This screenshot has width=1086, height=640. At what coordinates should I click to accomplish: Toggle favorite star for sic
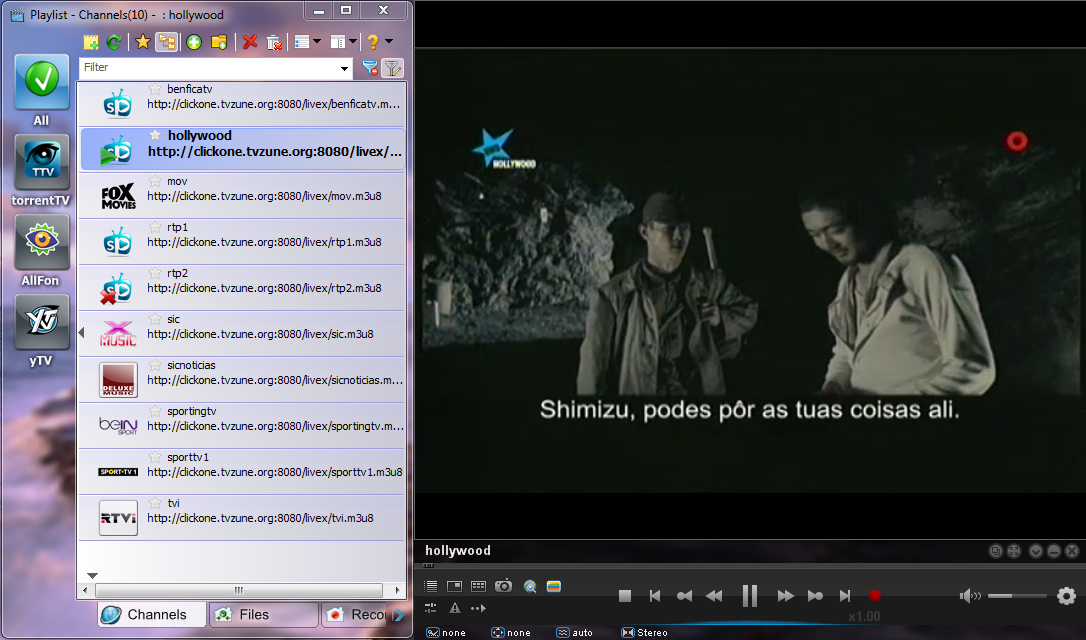pos(155,319)
